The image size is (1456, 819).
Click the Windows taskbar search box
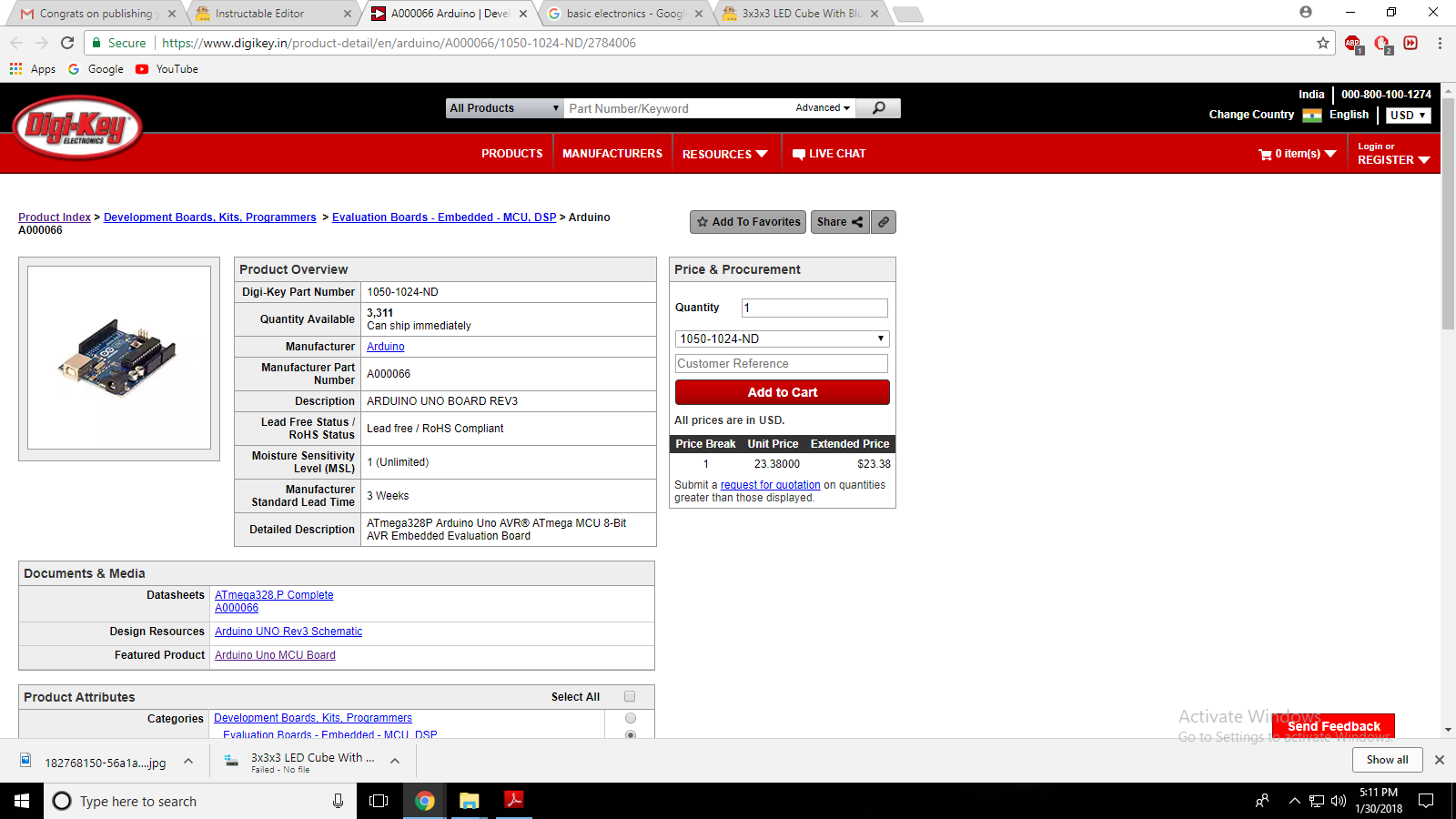coord(198,801)
